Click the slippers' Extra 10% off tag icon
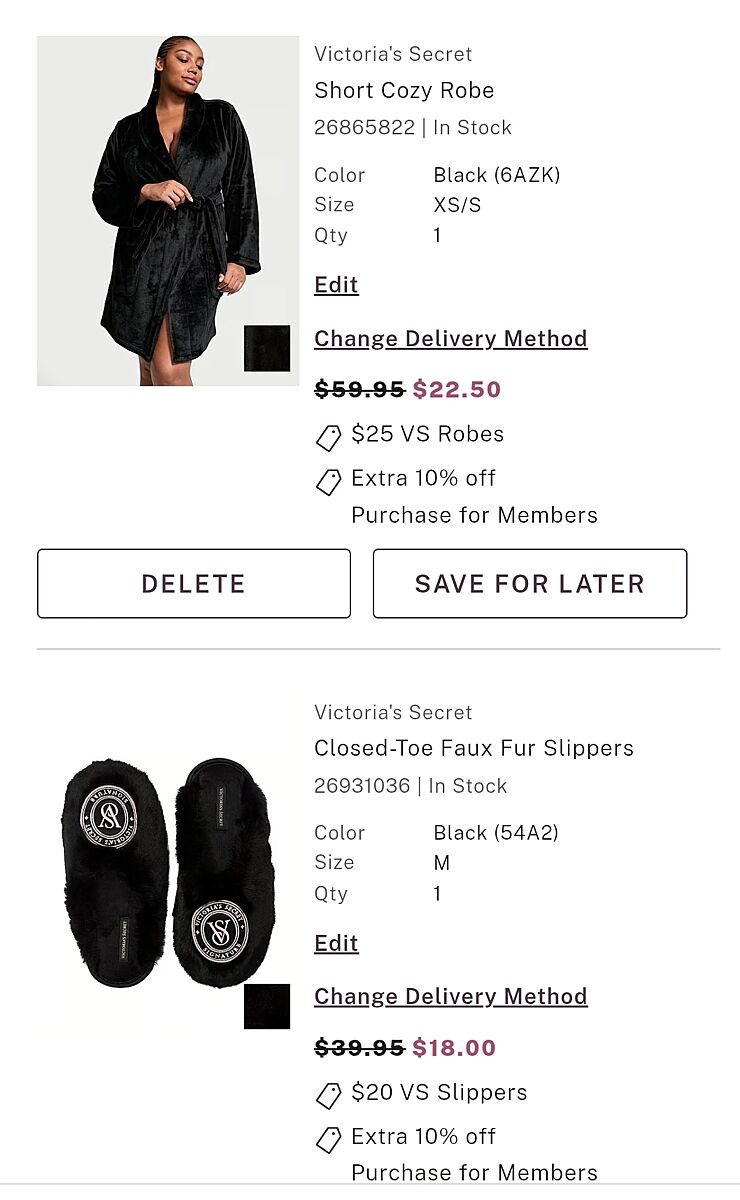The image size is (740, 1200). (x=328, y=1139)
